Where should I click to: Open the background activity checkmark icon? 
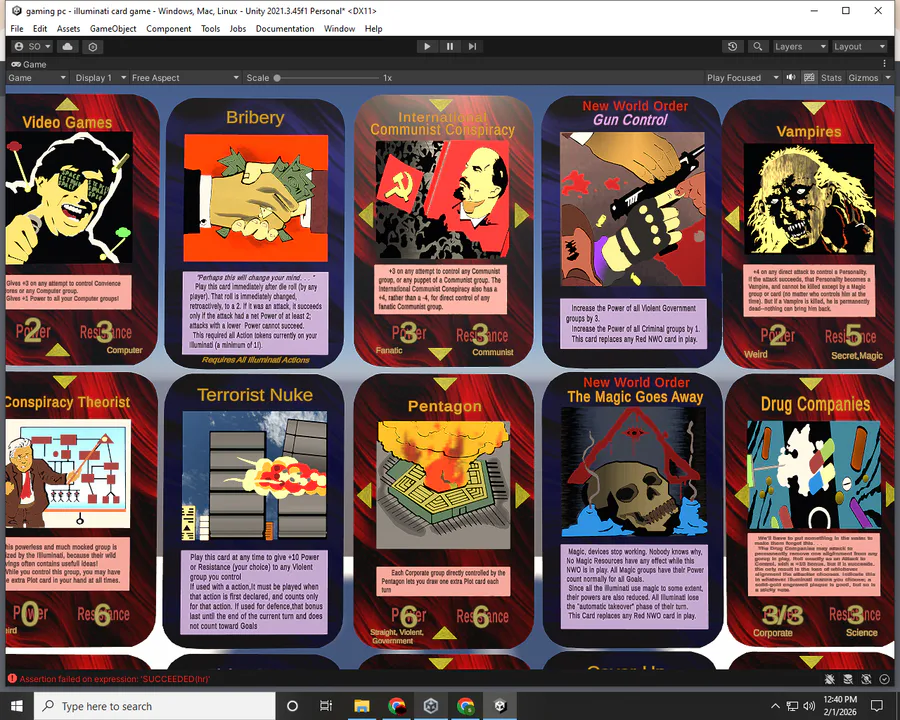[885, 679]
